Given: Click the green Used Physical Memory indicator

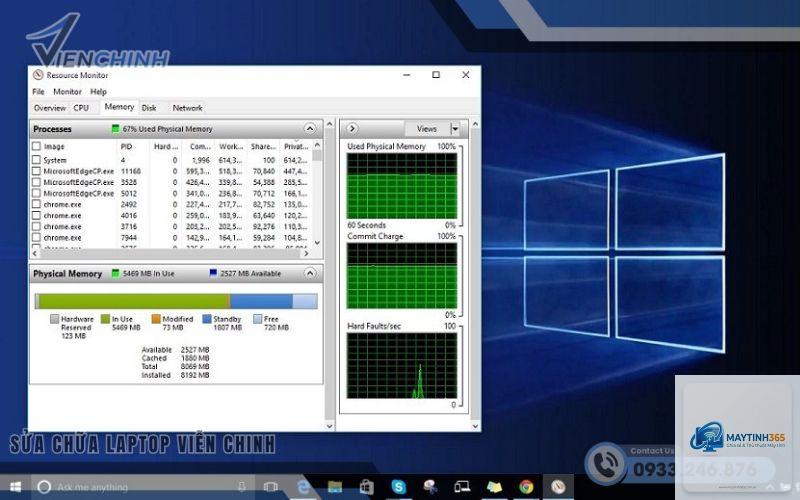Looking at the screenshot, I should click(x=115, y=129).
